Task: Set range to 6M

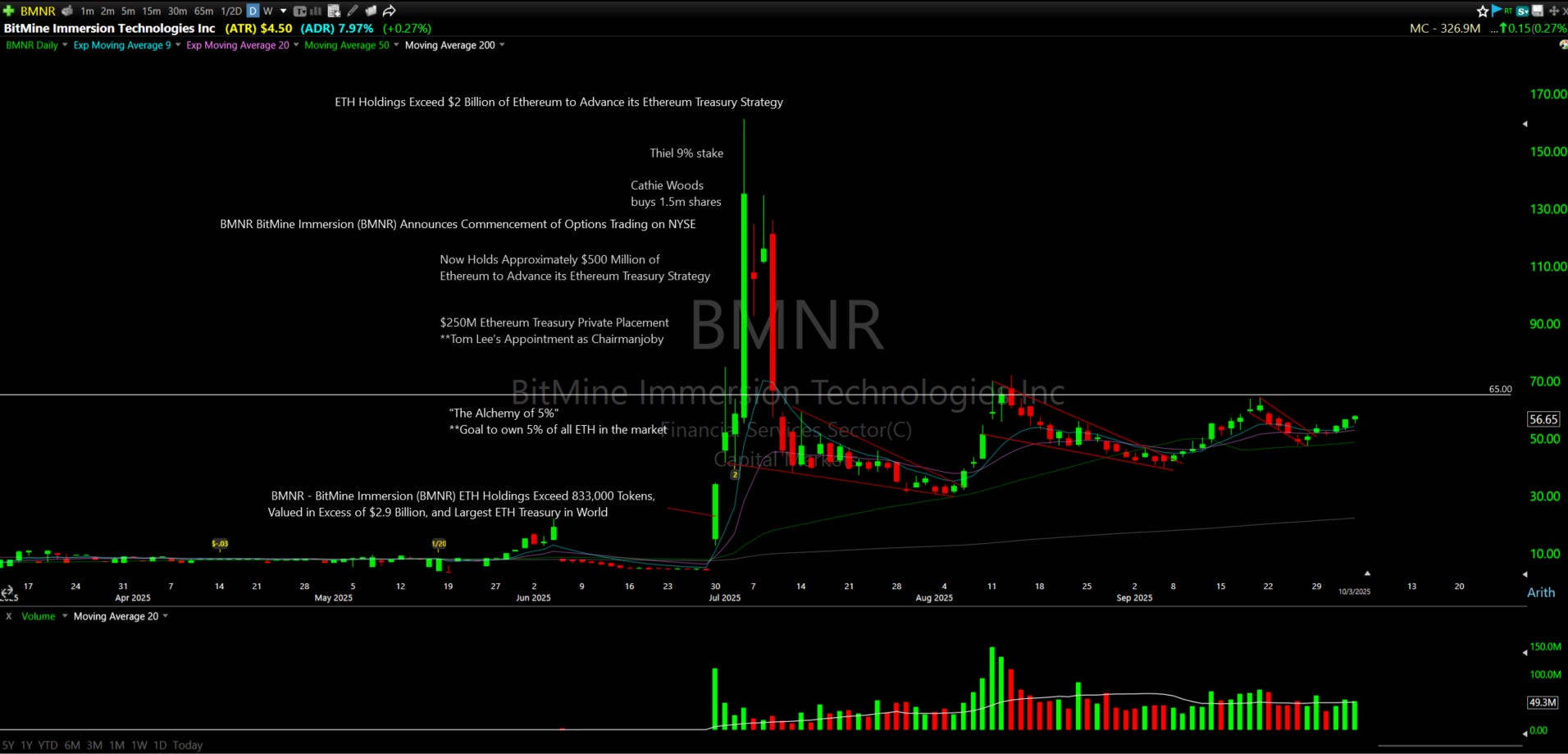Action: click(x=72, y=745)
